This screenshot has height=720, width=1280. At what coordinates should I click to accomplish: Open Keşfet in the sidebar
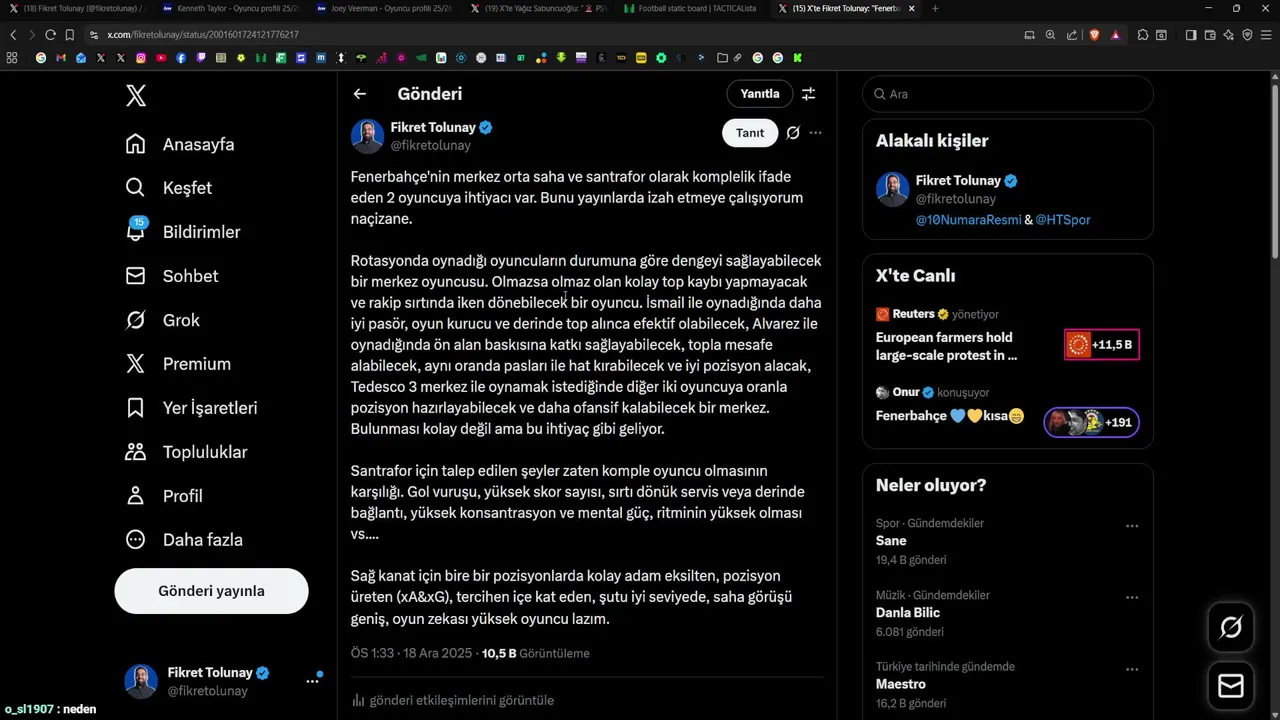click(169, 188)
